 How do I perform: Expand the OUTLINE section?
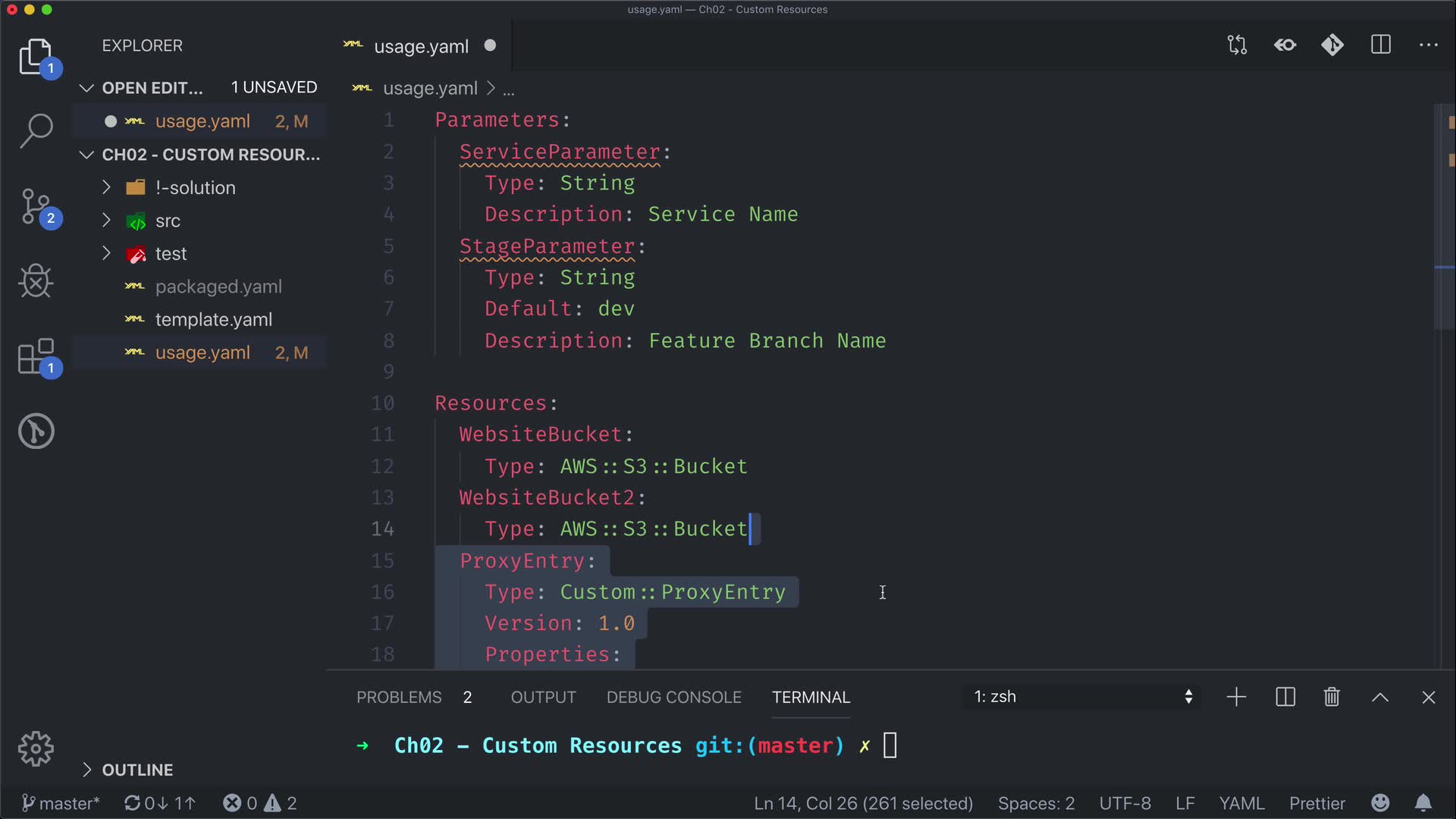pyautogui.click(x=136, y=770)
